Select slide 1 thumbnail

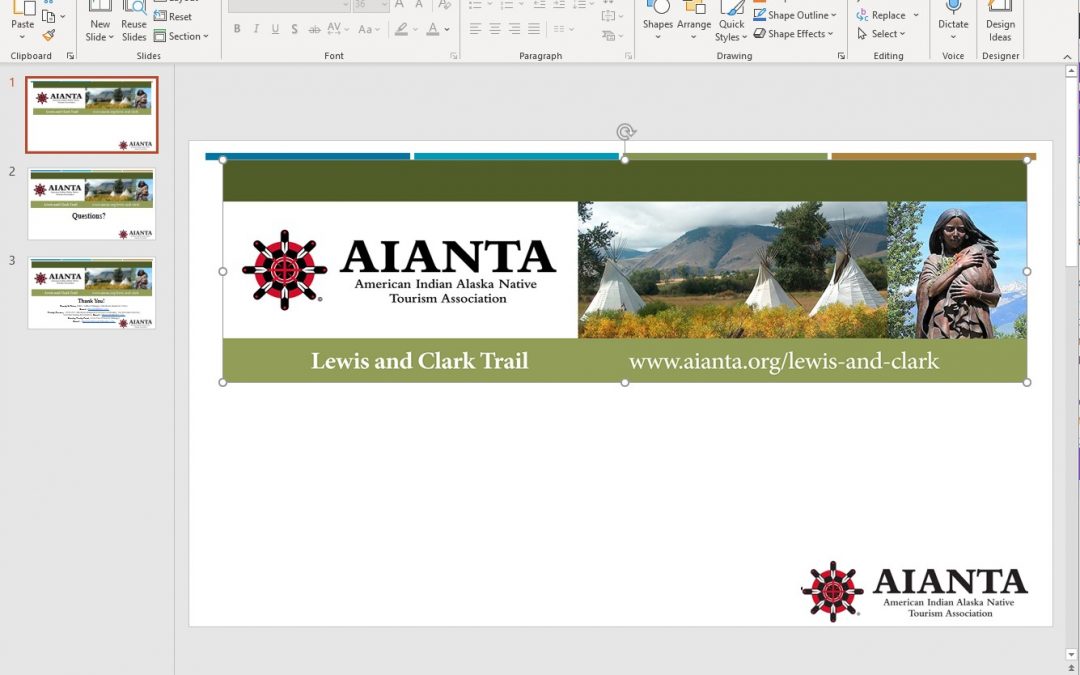pos(92,114)
